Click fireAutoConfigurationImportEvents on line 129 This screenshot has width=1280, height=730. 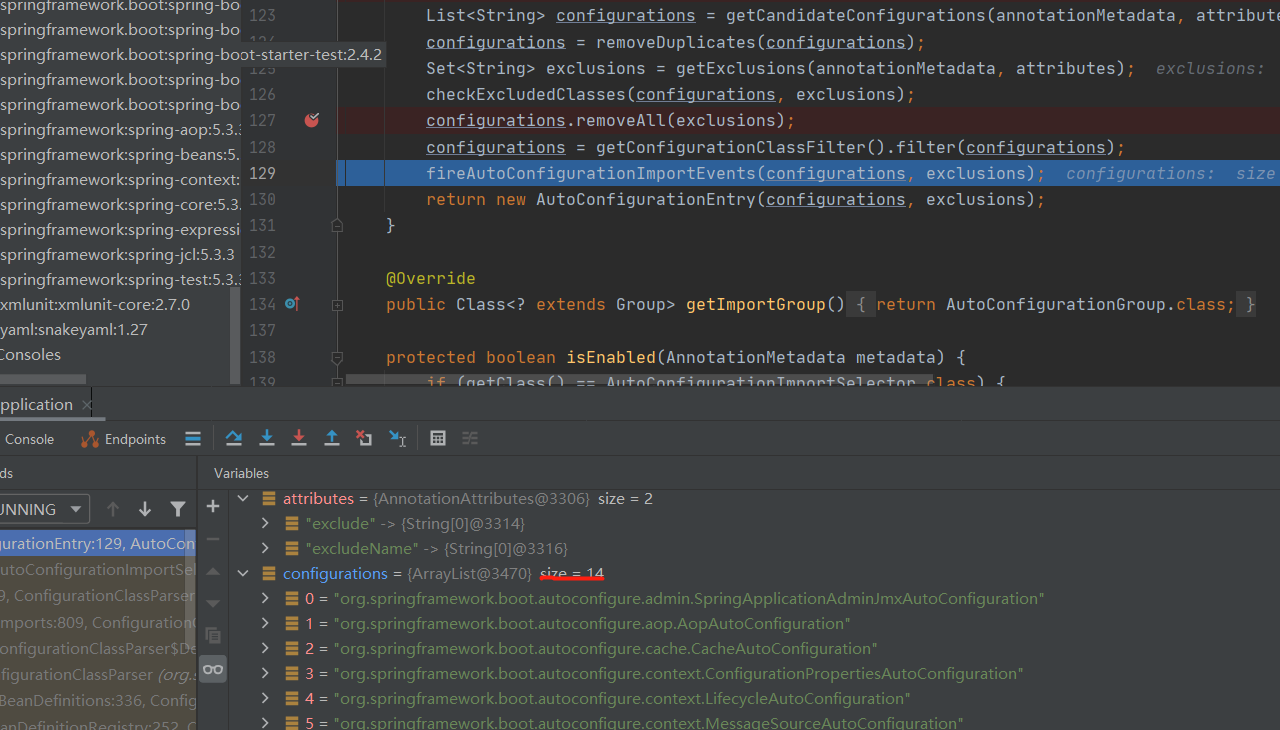[x=591, y=173]
